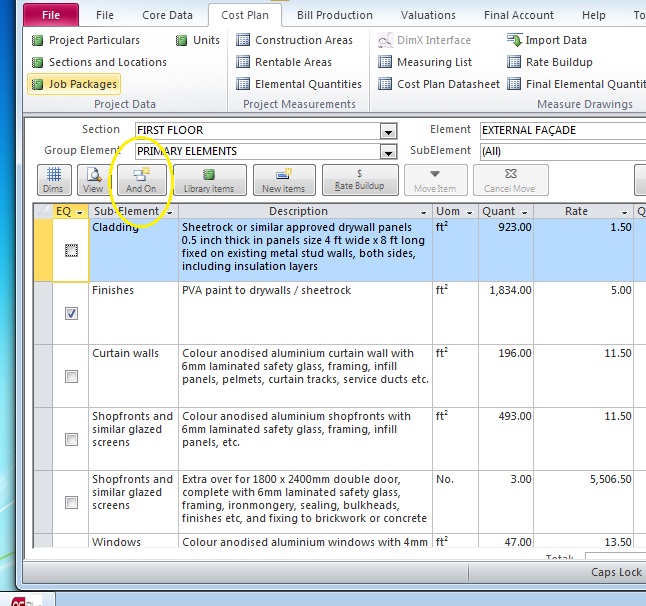Switch to the Final Account tab
Screen dimensions: 646x606
click(x=519, y=15)
